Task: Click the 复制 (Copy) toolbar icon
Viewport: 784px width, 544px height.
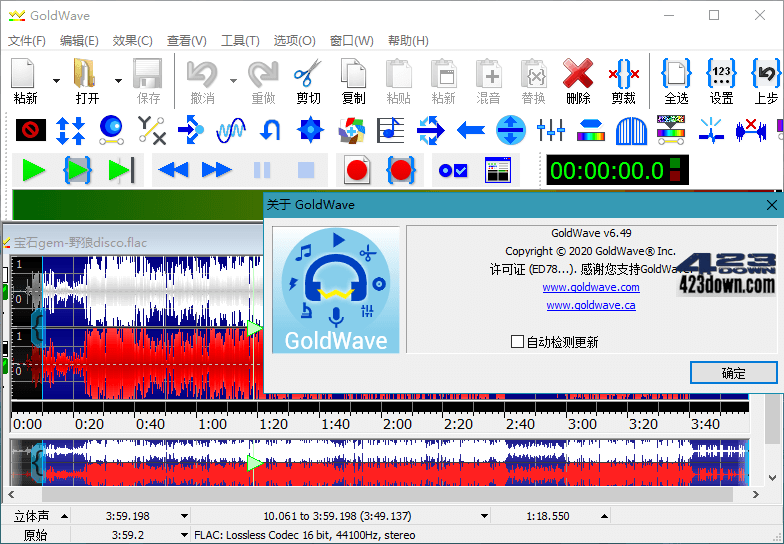Action: pyautogui.click(x=353, y=74)
